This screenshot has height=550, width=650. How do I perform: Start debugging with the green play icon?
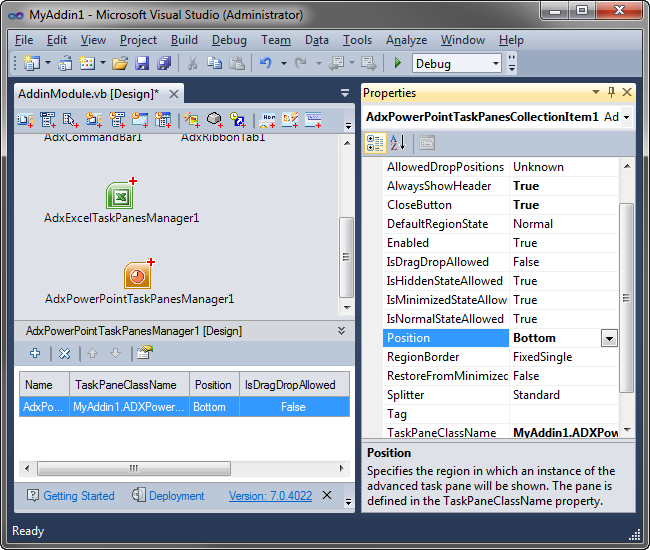(398, 63)
